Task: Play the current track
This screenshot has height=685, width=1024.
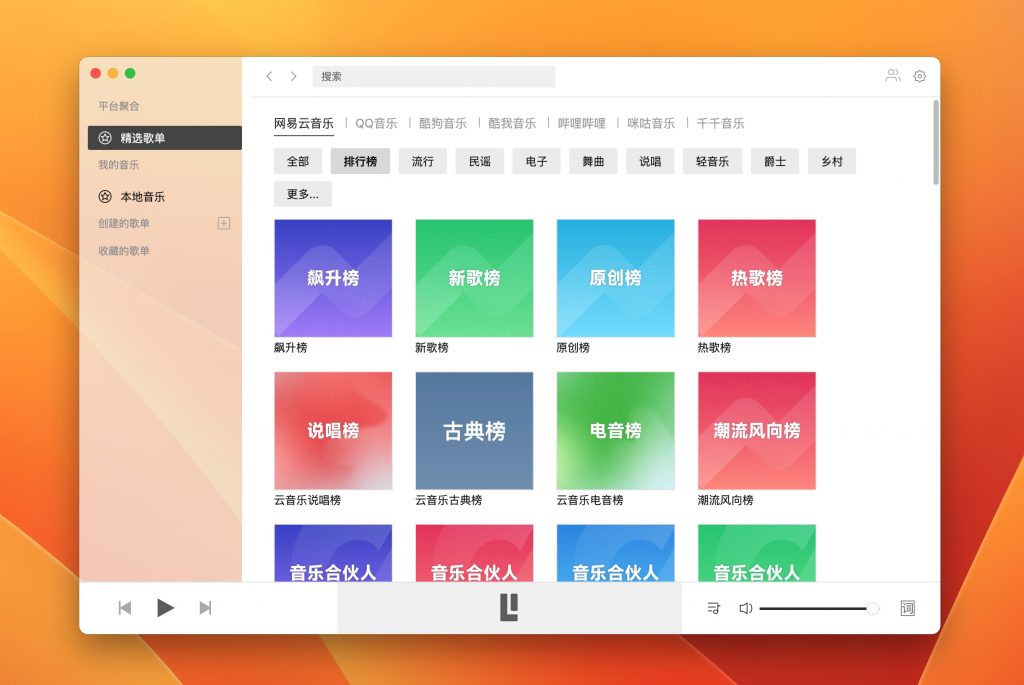Action: point(166,607)
